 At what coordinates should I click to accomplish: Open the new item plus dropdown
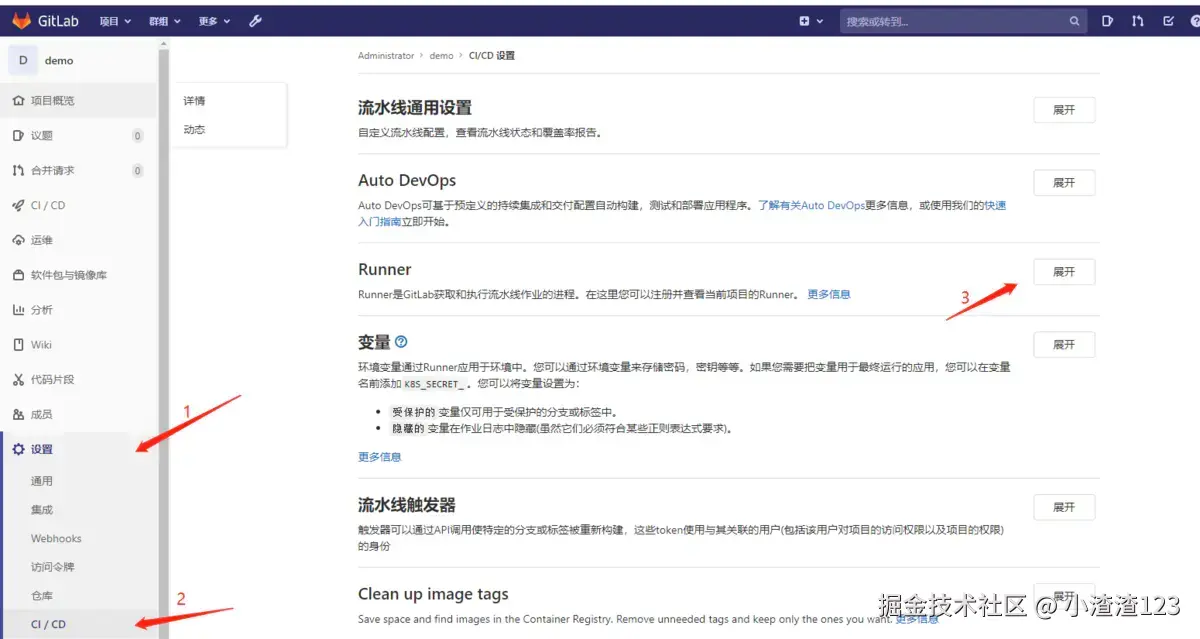[x=811, y=21]
